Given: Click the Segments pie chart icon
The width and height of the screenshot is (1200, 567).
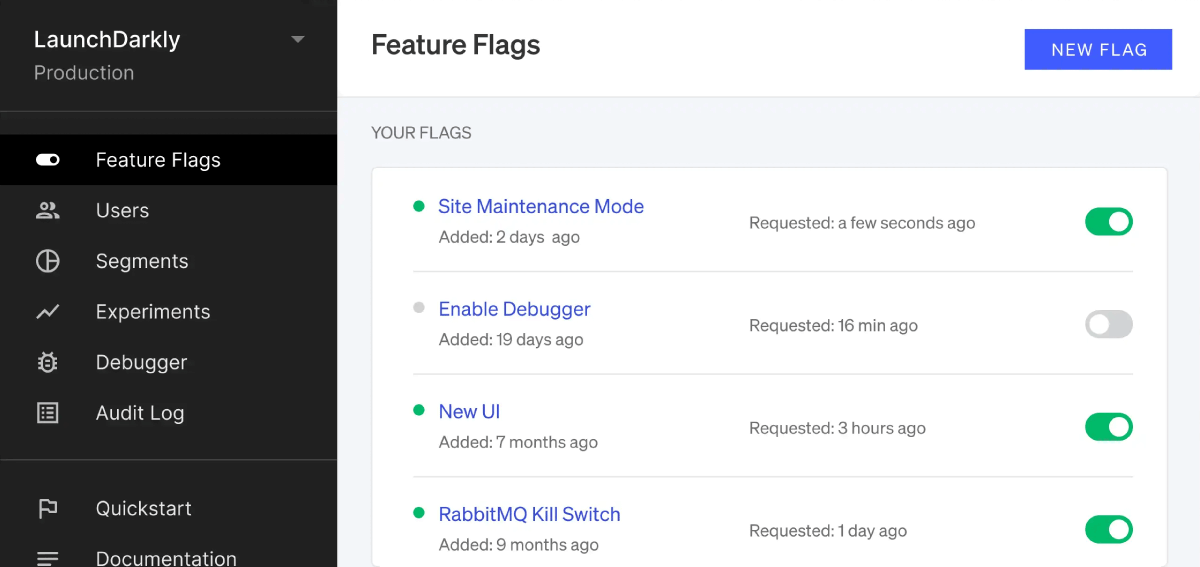Looking at the screenshot, I should (x=48, y=261).
